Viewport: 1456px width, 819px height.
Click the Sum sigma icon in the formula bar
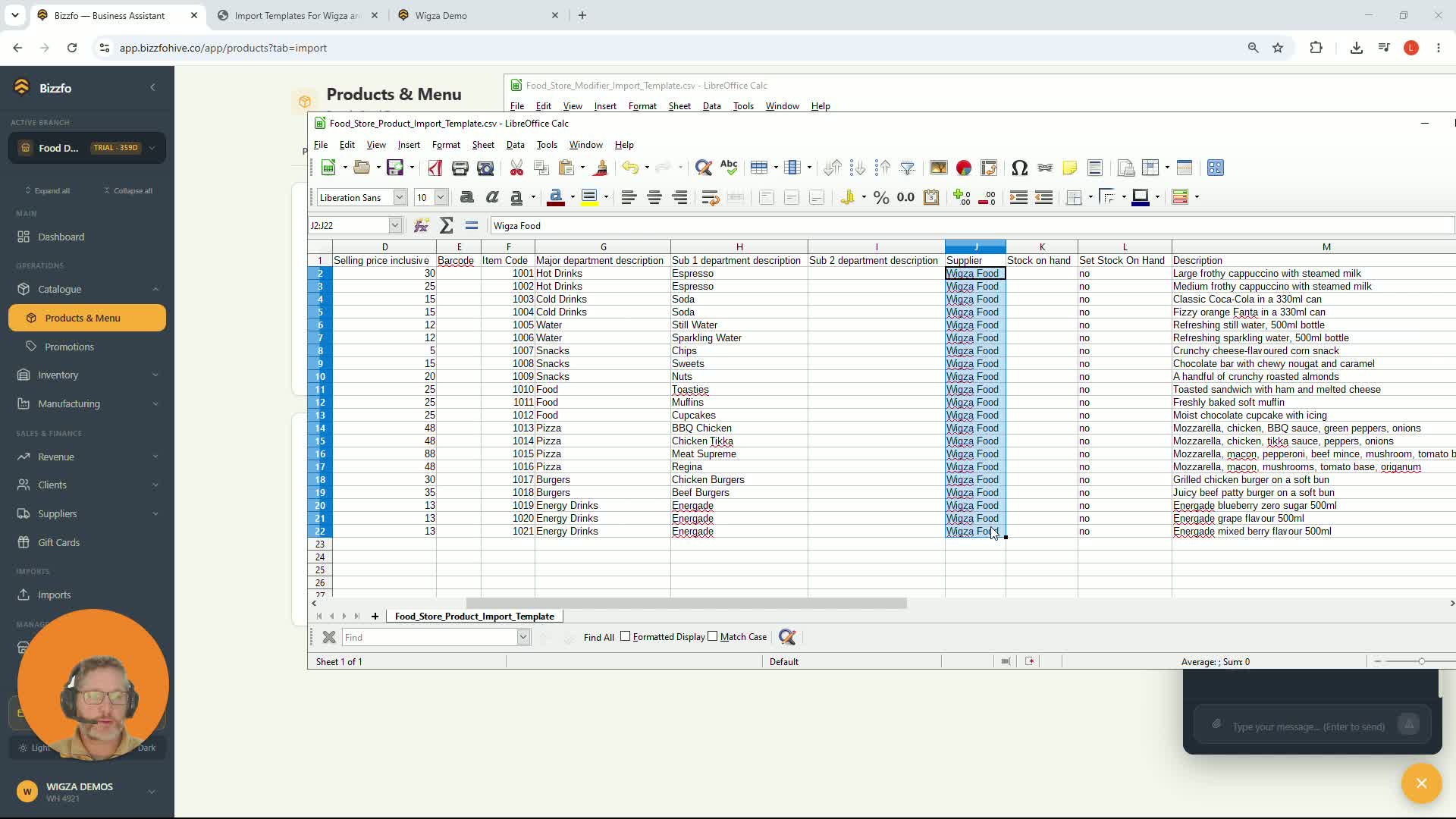click(447, 225)
